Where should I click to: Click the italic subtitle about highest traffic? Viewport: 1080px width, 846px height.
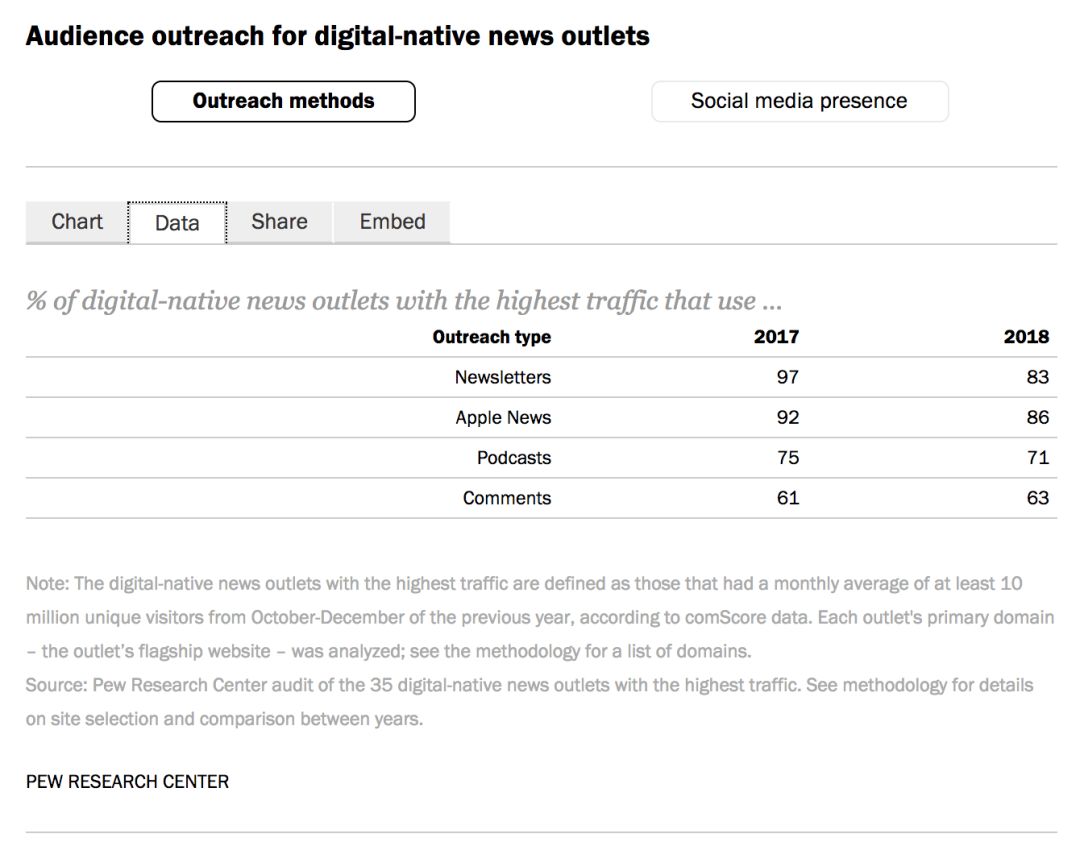click(x=404, y=301)
